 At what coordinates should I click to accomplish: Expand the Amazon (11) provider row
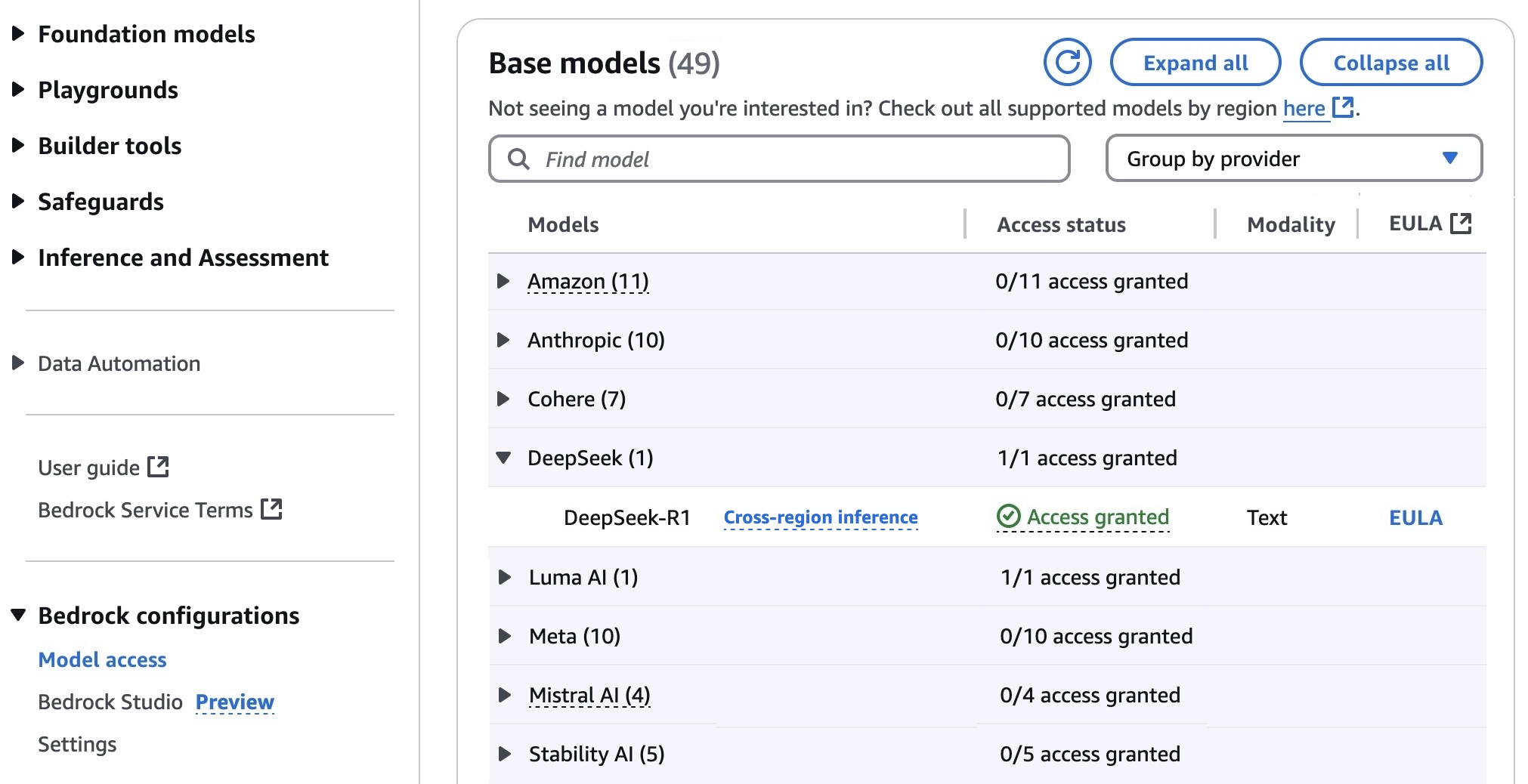(x=503, y=281)
